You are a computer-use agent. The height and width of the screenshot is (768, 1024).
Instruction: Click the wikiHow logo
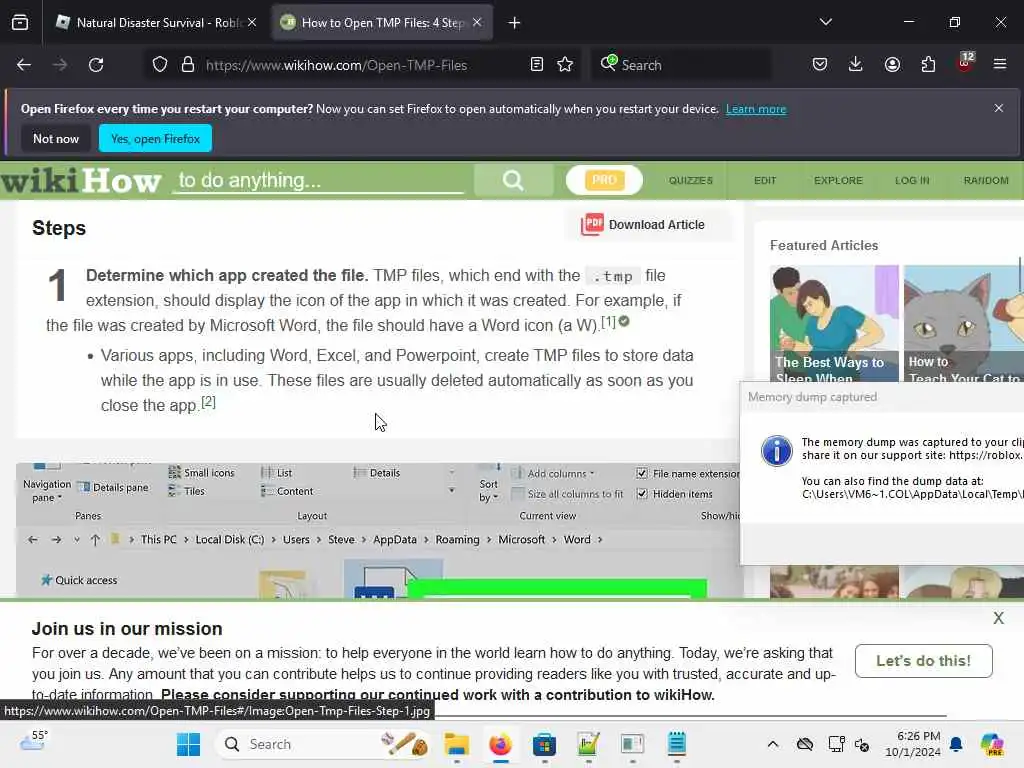(81, 180)
